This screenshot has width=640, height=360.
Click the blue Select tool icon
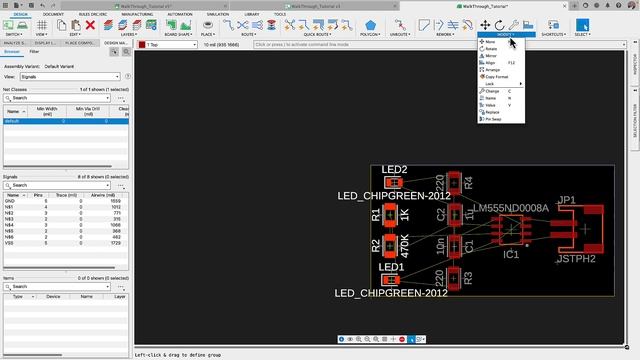coord(582,25)
